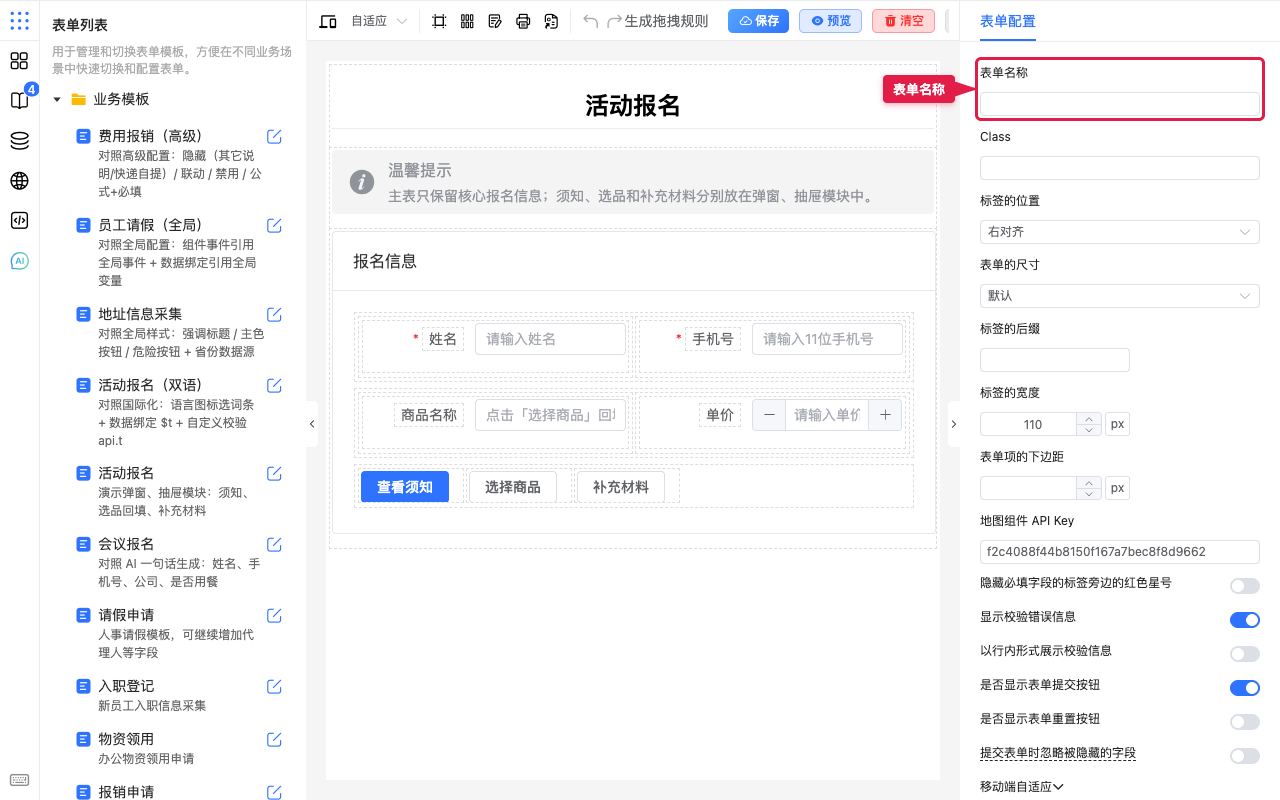Image resolution: width=1280 pixels, height=800 pixels.
Task: Collapse the 业务模板 folder tree
Action: pyautogui.click(x=57, y=100)
